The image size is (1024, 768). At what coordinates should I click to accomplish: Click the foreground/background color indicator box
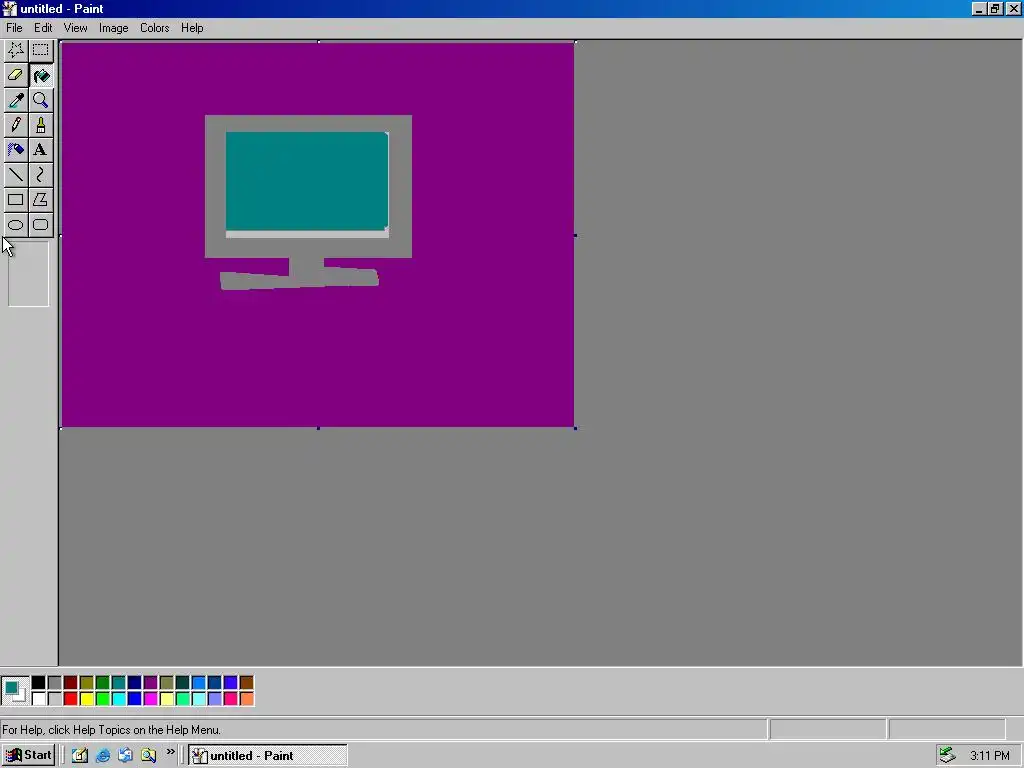pyautogui.click(x=14, y=691)
